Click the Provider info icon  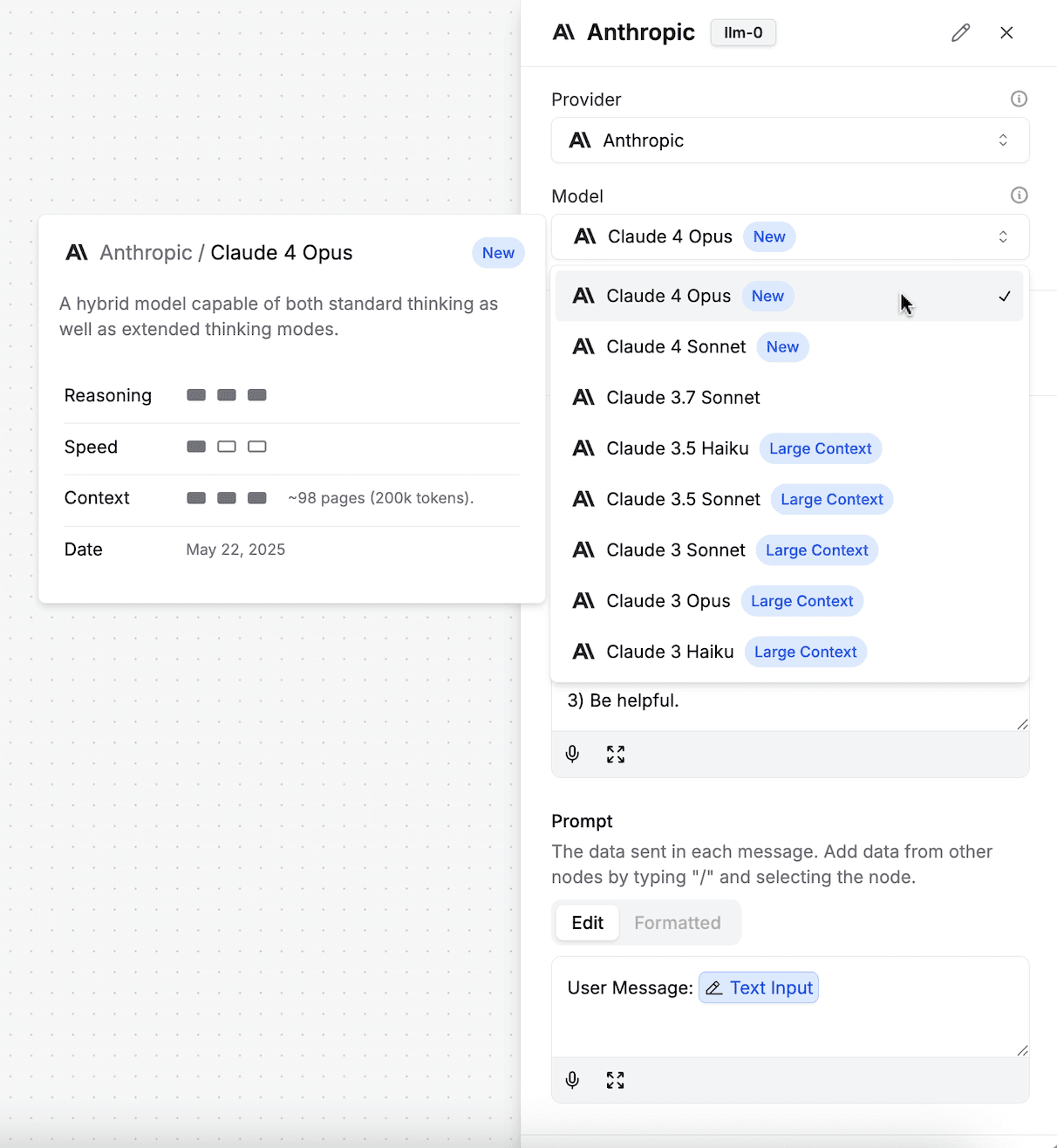1019,99
